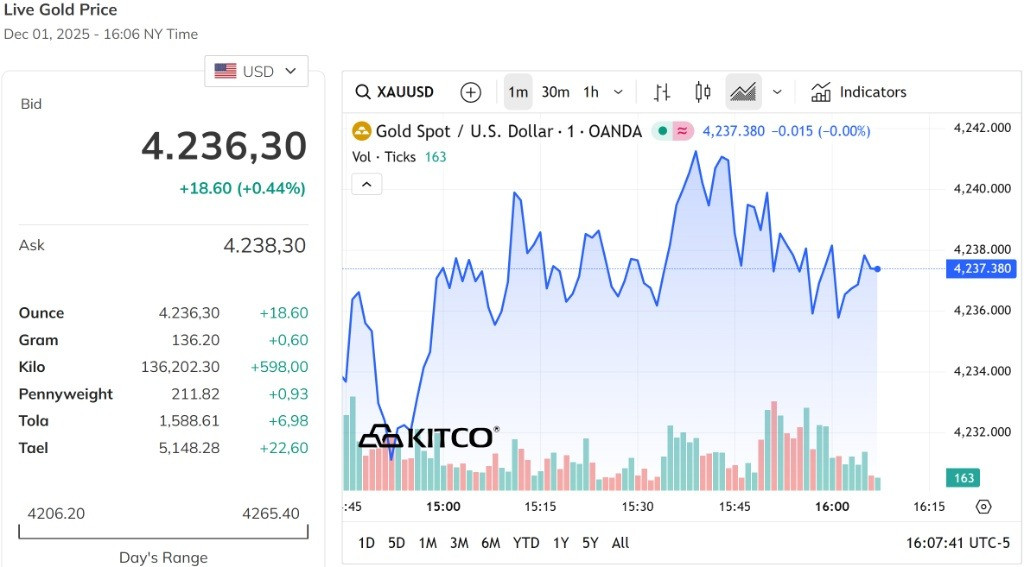Viewport: 1024px width, 567px height.
Task: Click the Gram price 136.20
Action: point(195,340)
